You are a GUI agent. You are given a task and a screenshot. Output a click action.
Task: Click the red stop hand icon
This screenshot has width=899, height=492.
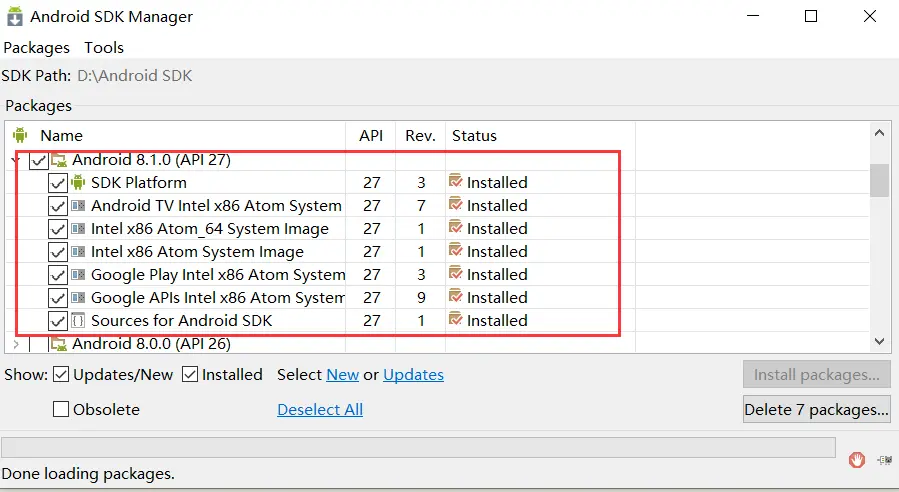point(856,460)
